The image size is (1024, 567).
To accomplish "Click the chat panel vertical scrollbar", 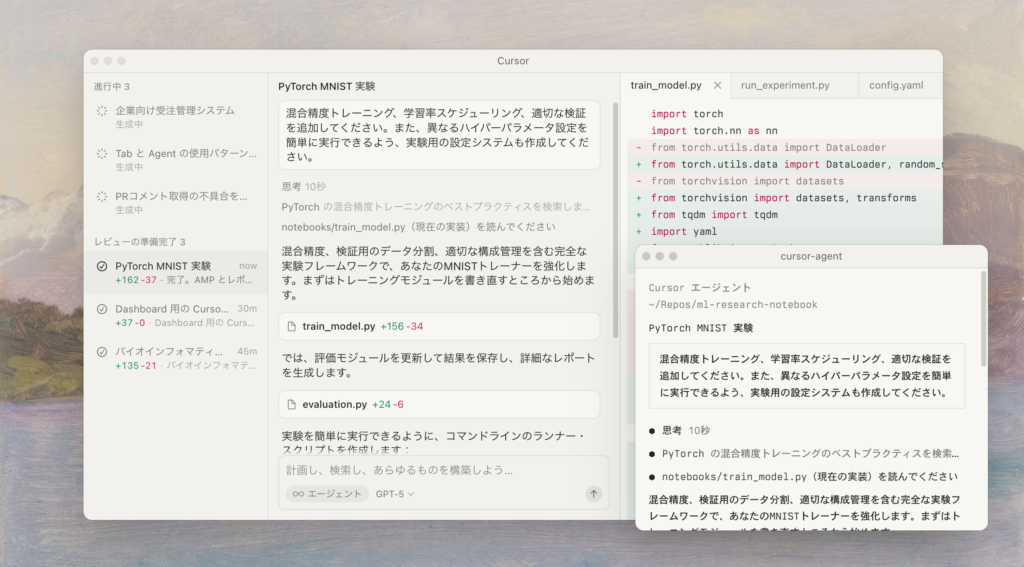I will (x=614, y=220).
